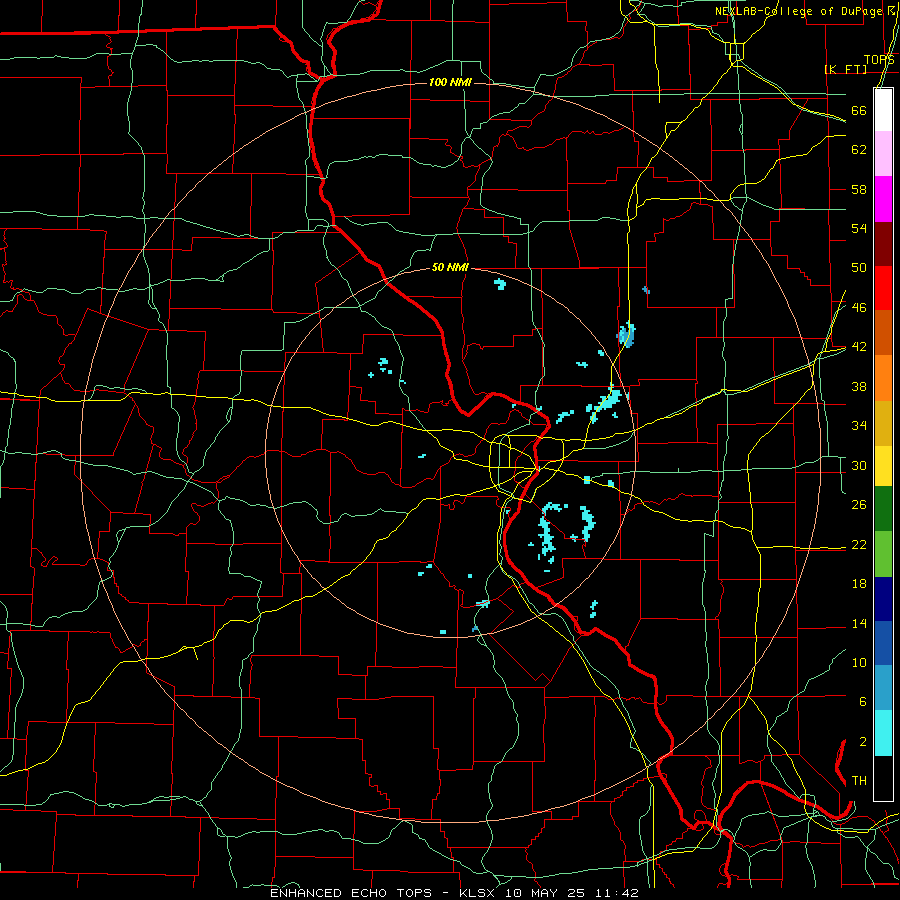Click the 'ENHANCED ECHO TOPS' title text
This screenshot has width=900, height=900.
tap(351, 893)
